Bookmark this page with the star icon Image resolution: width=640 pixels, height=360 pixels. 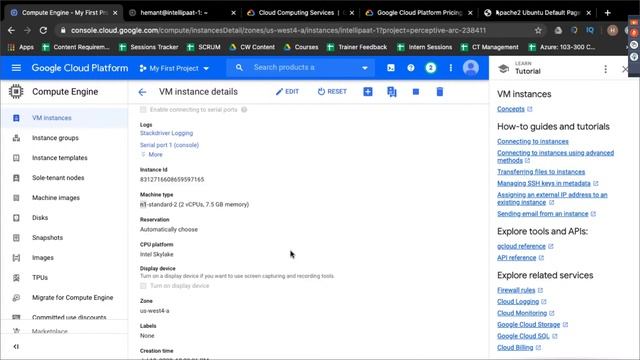538,30
